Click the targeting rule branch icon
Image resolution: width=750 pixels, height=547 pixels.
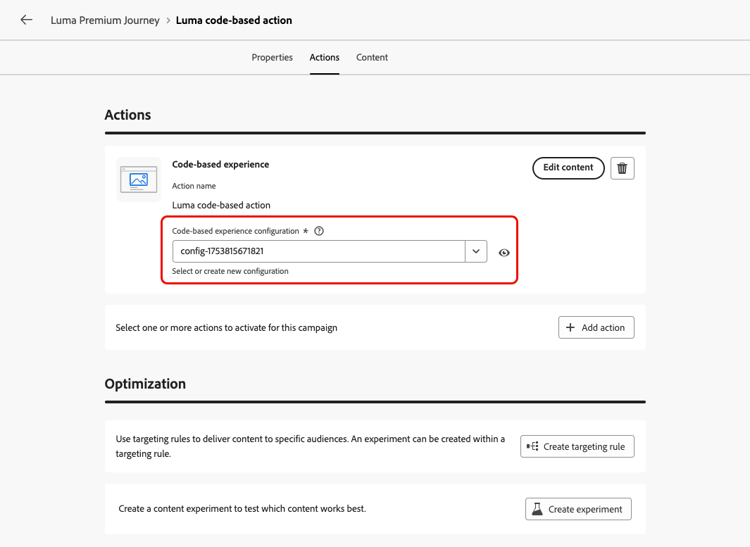(533, 447)
